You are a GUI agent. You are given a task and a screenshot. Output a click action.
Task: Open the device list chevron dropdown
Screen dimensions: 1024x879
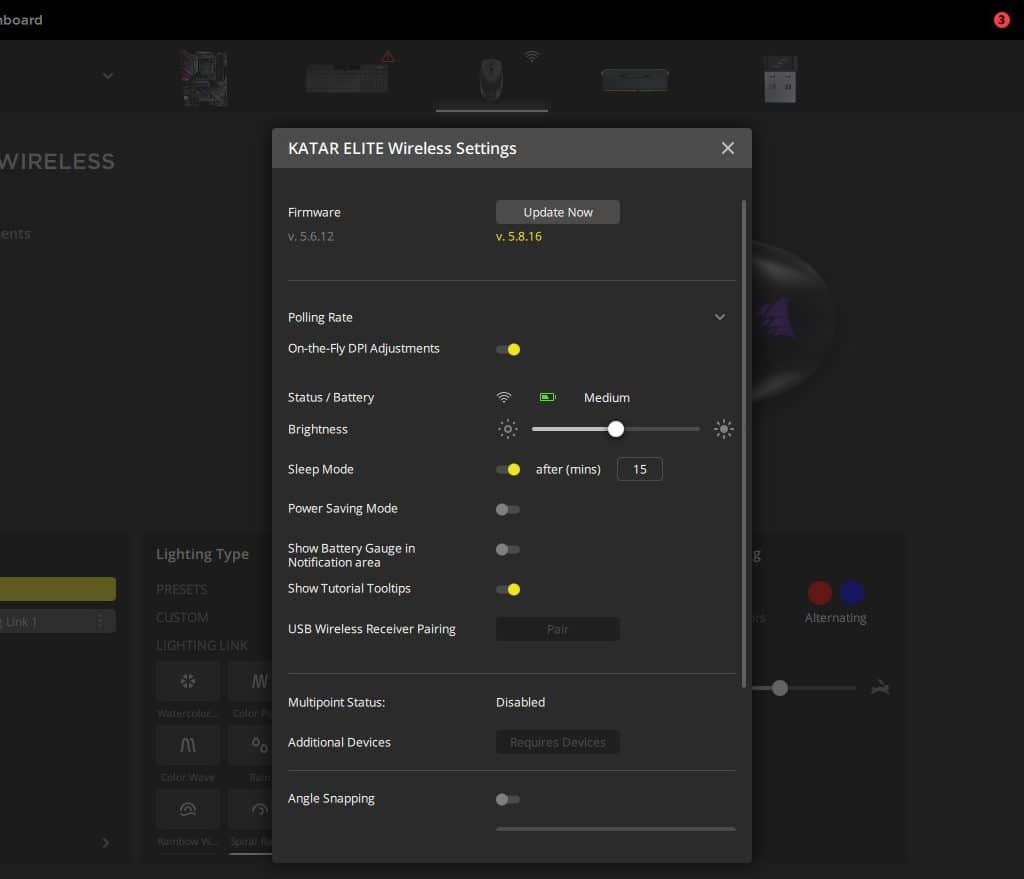tap(108, 76)
